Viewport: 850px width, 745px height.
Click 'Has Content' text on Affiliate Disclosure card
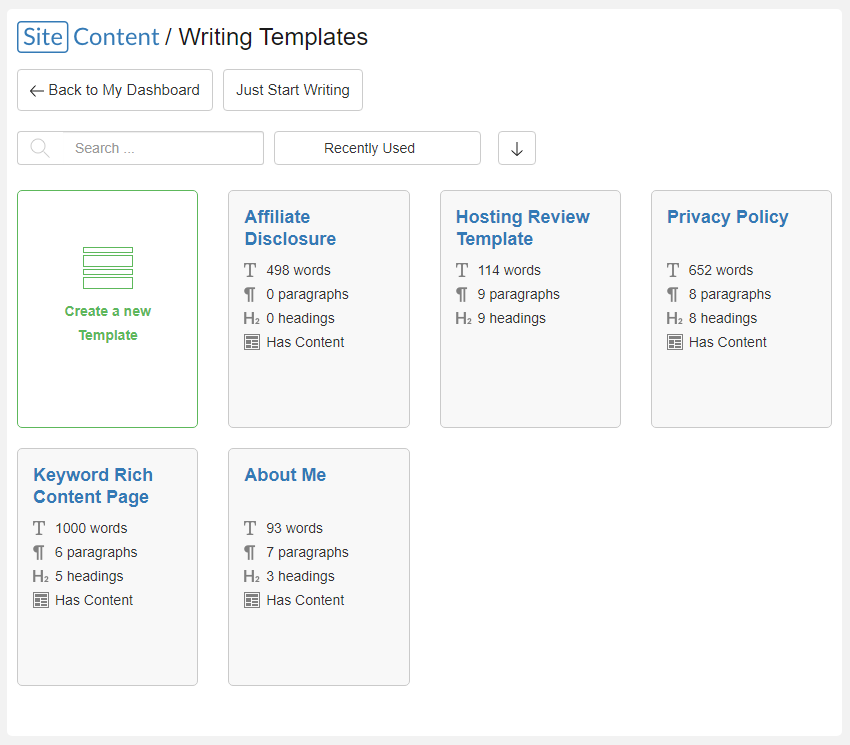(x=305, y=342)
